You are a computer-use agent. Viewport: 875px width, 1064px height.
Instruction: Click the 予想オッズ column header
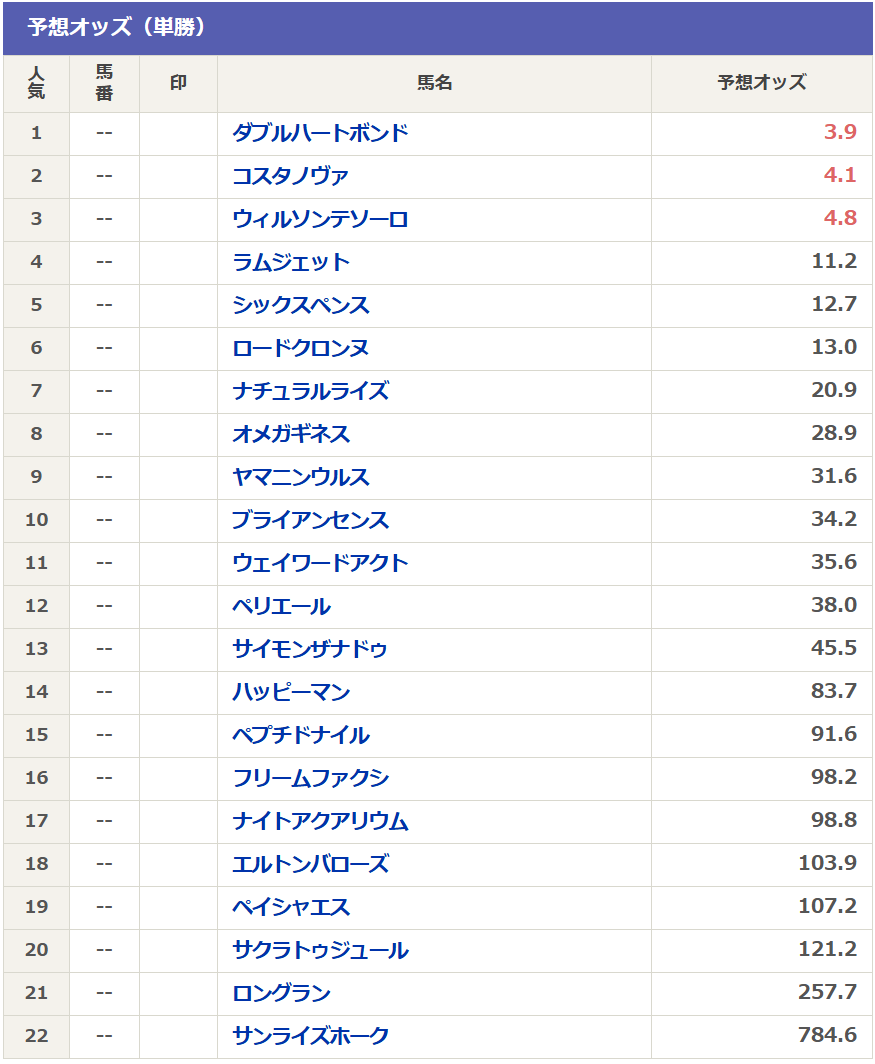[x=761, y=83]
